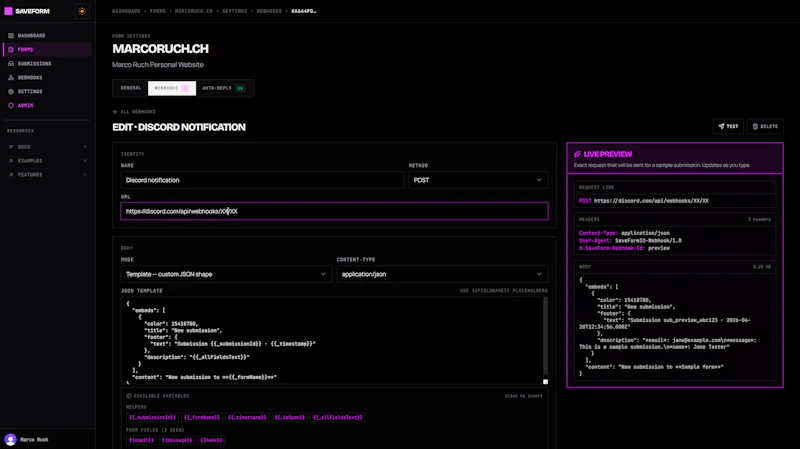The height and width of the screenshot is (449, 800).
Task: Click the paper plane icon on Test
Action: pos(721,126)
